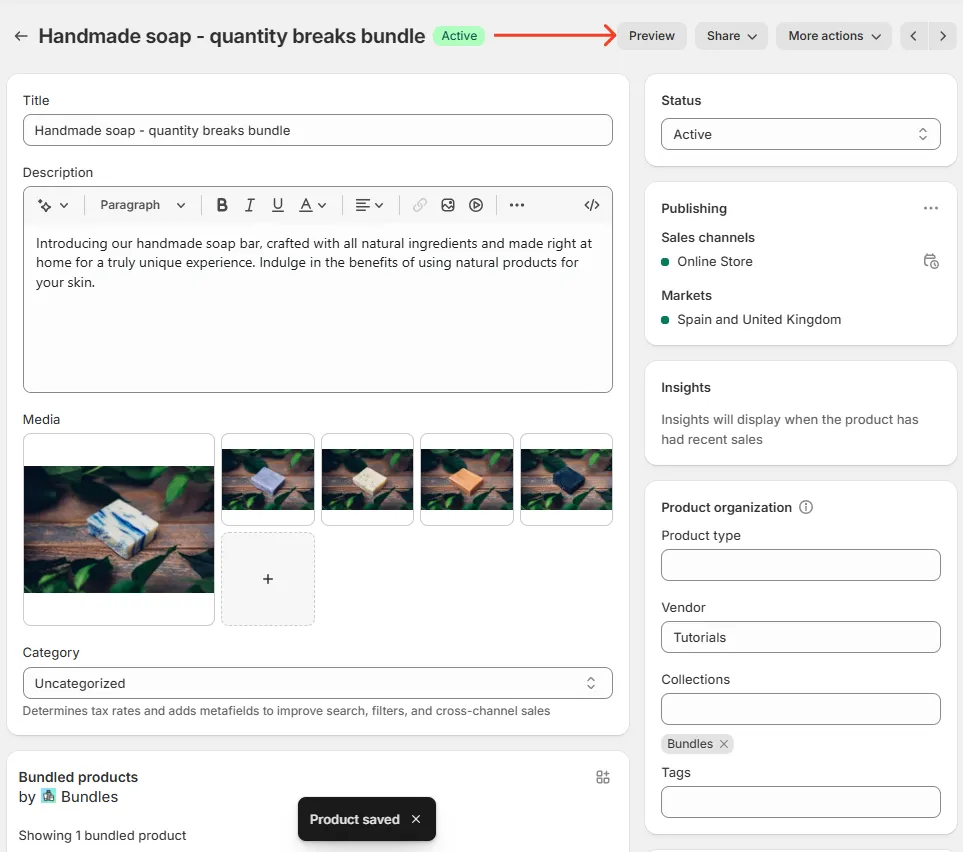Screen dimensions: 963x852
Task: Select the orange soap media thumbnail
Action: tap(466, 479)
